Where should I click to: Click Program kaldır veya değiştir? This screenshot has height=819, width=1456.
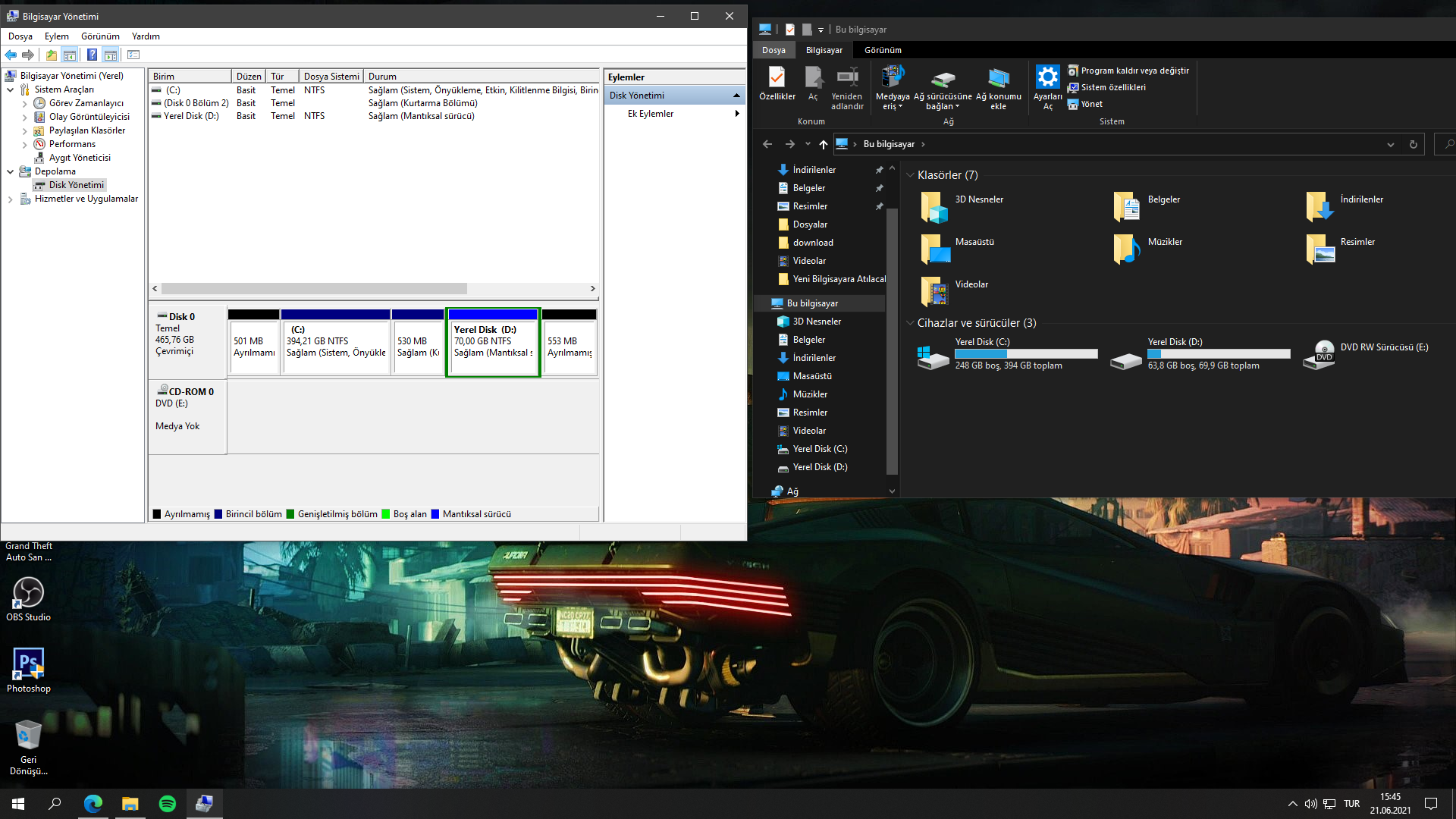(1134, 71)
